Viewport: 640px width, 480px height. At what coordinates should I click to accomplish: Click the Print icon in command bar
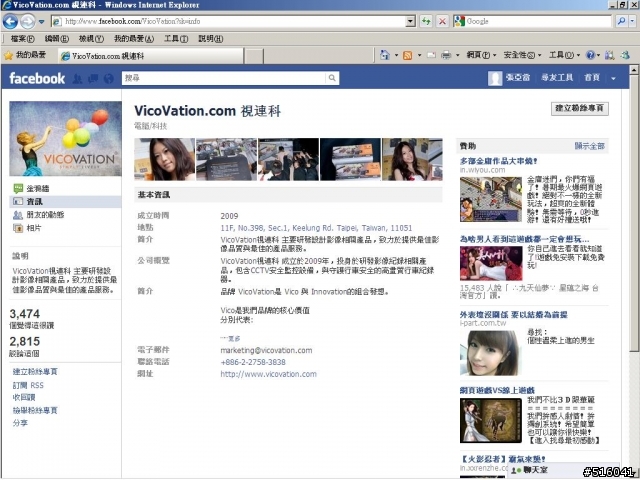tap(446, 55)
